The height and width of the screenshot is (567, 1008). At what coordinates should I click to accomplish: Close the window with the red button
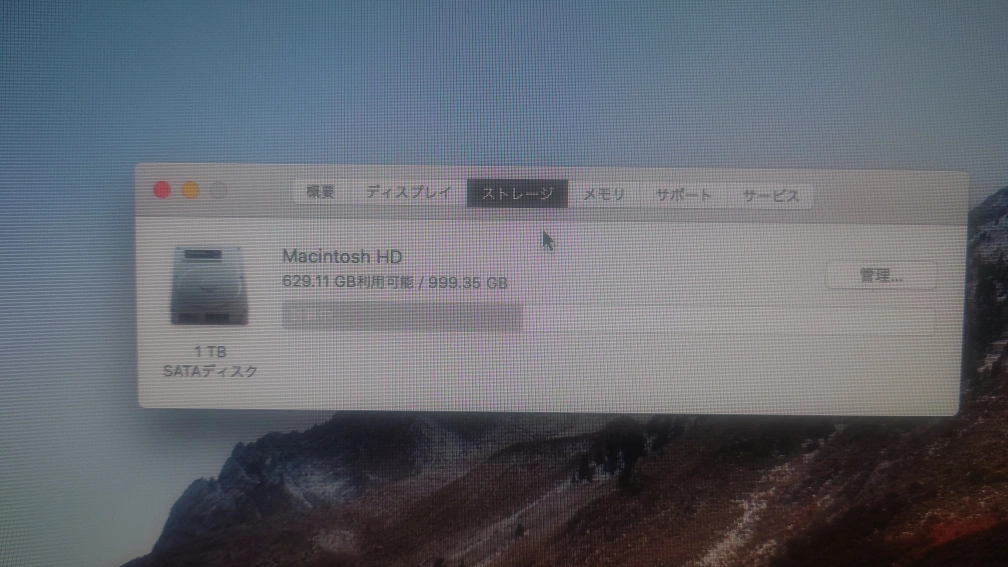(162, 190)
